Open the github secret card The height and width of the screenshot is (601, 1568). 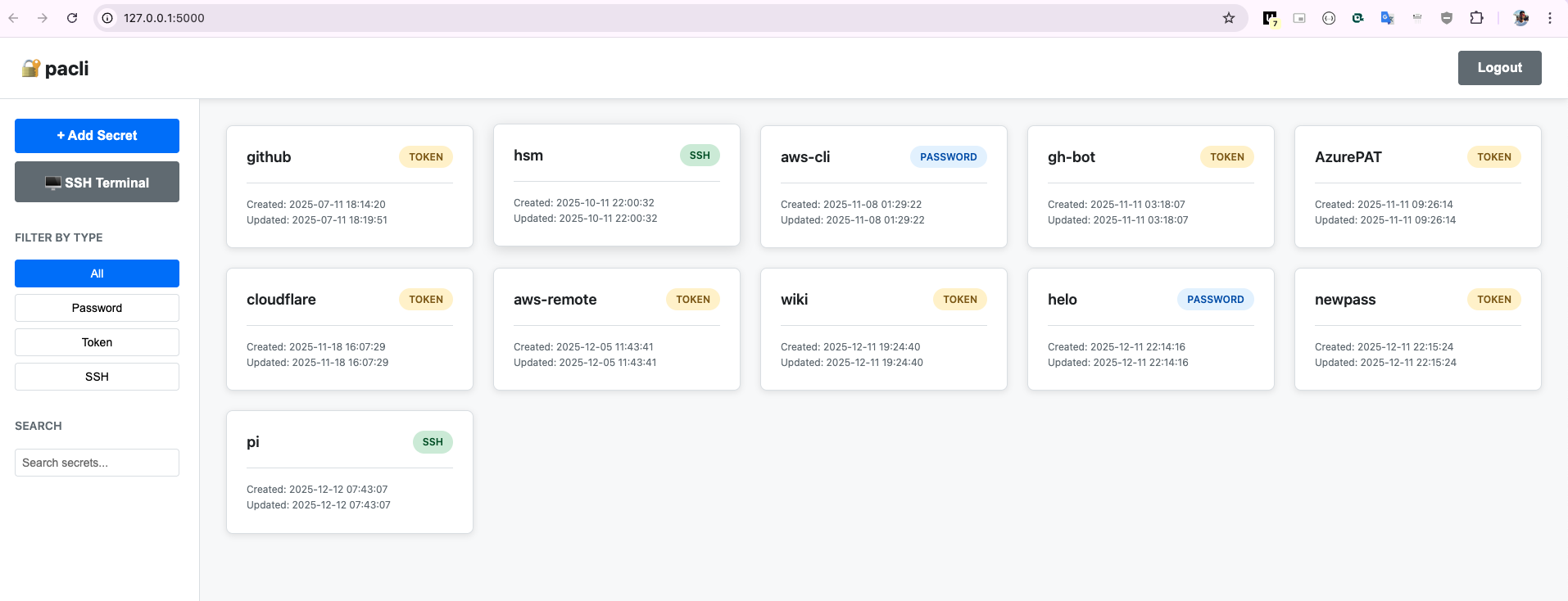[350, 187]
